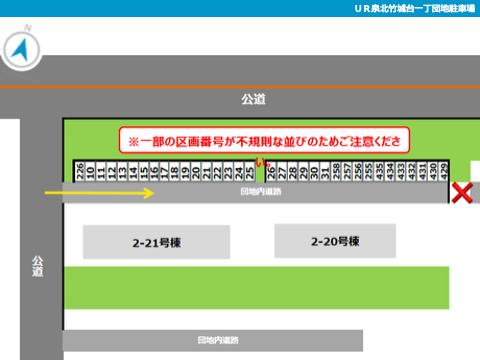The width and height of the screenshot is (480, 360).
Task: Select parking space 226
Action: tap(80, 171)
